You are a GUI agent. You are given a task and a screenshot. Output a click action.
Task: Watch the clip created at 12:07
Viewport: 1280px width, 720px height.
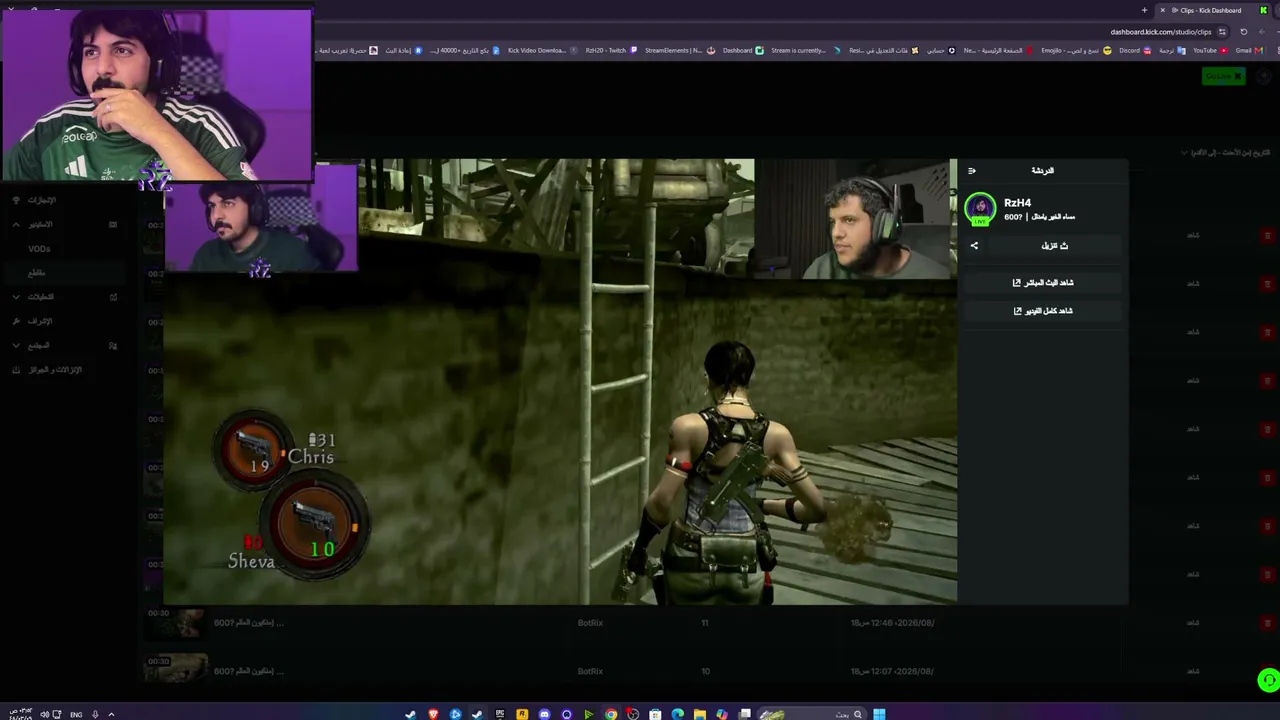click(1193, 671)
